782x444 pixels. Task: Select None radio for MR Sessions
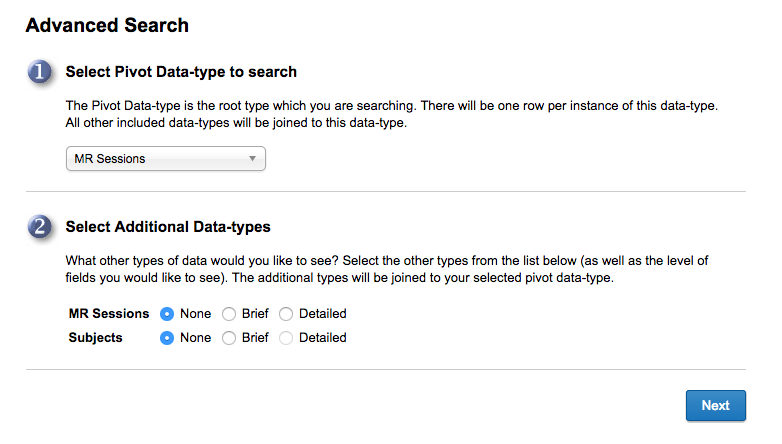click(168, 314)
